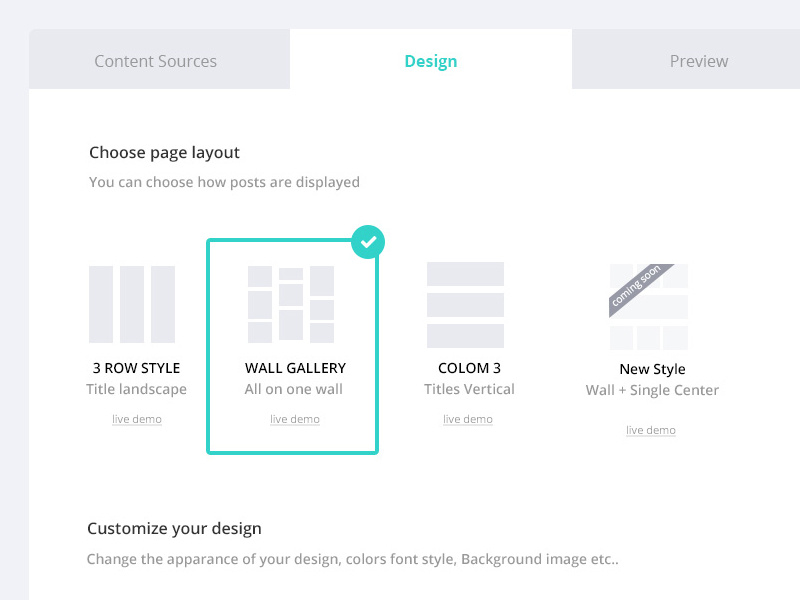Screen dimensions: 800x600
Task: Click Wall + Single Center subtitle
Action: click(x=652, y=390)
